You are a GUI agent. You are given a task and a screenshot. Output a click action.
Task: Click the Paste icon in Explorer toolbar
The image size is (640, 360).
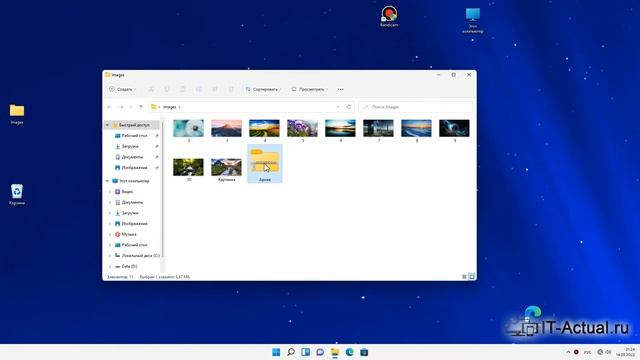click(183, 89)
